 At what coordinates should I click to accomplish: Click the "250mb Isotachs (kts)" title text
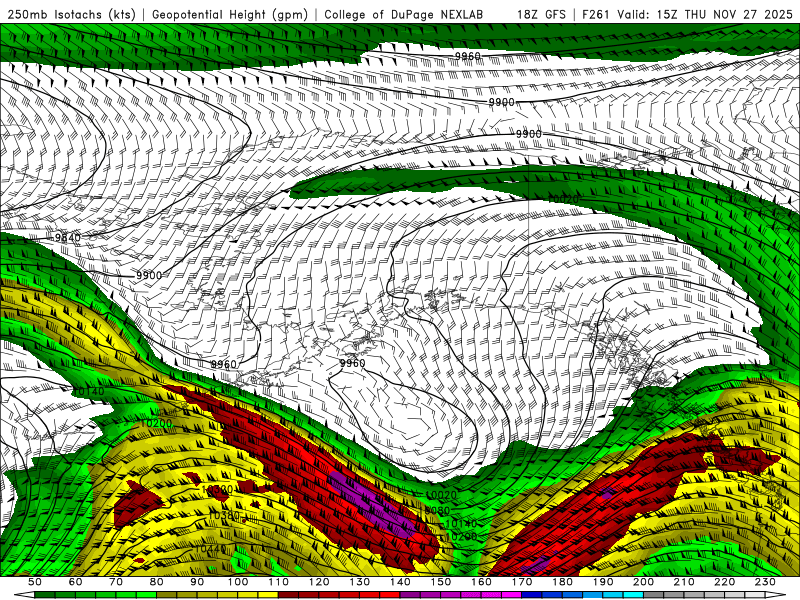pyautogui.click(x=71, y=14)
